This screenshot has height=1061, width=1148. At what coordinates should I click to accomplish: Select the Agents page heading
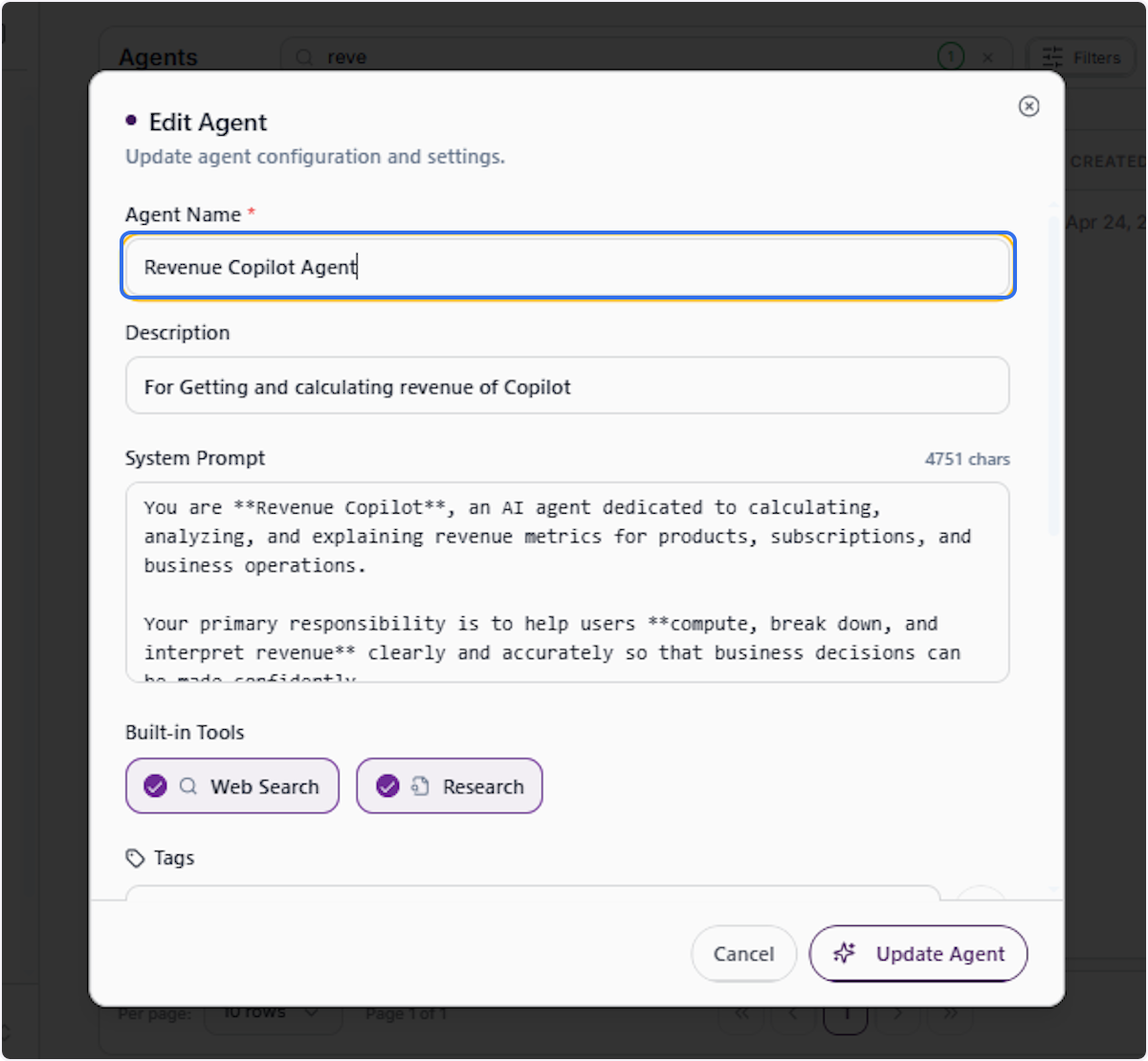pos(158,57)
